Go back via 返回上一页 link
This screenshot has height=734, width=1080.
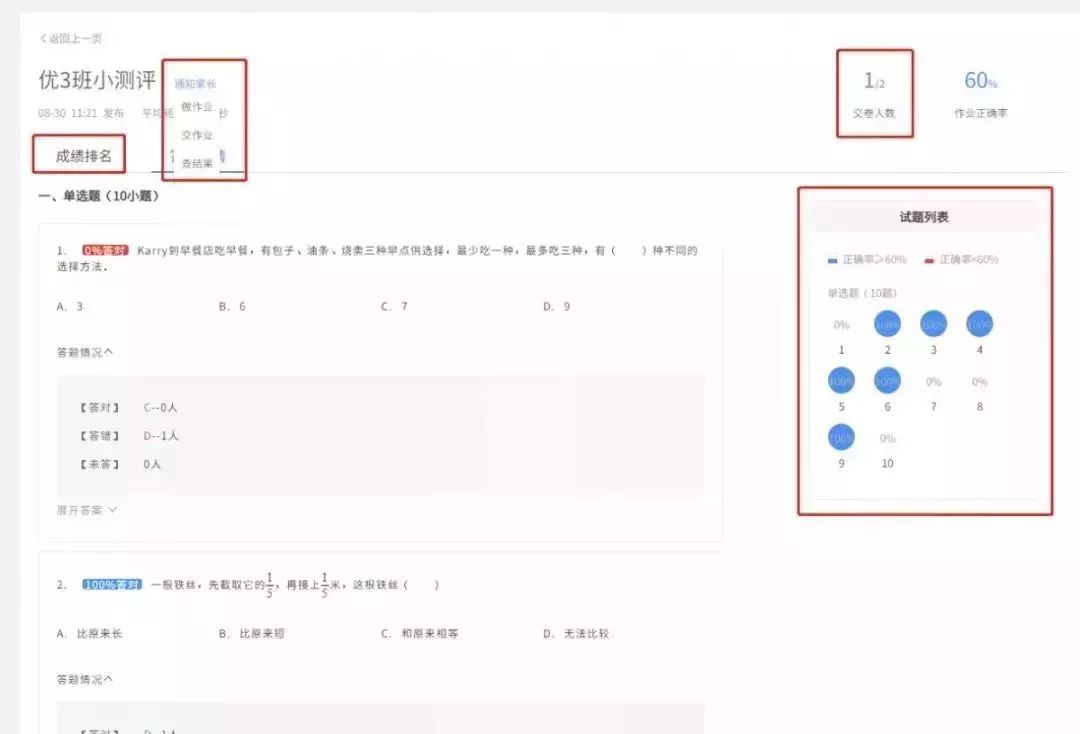[71, 38]
